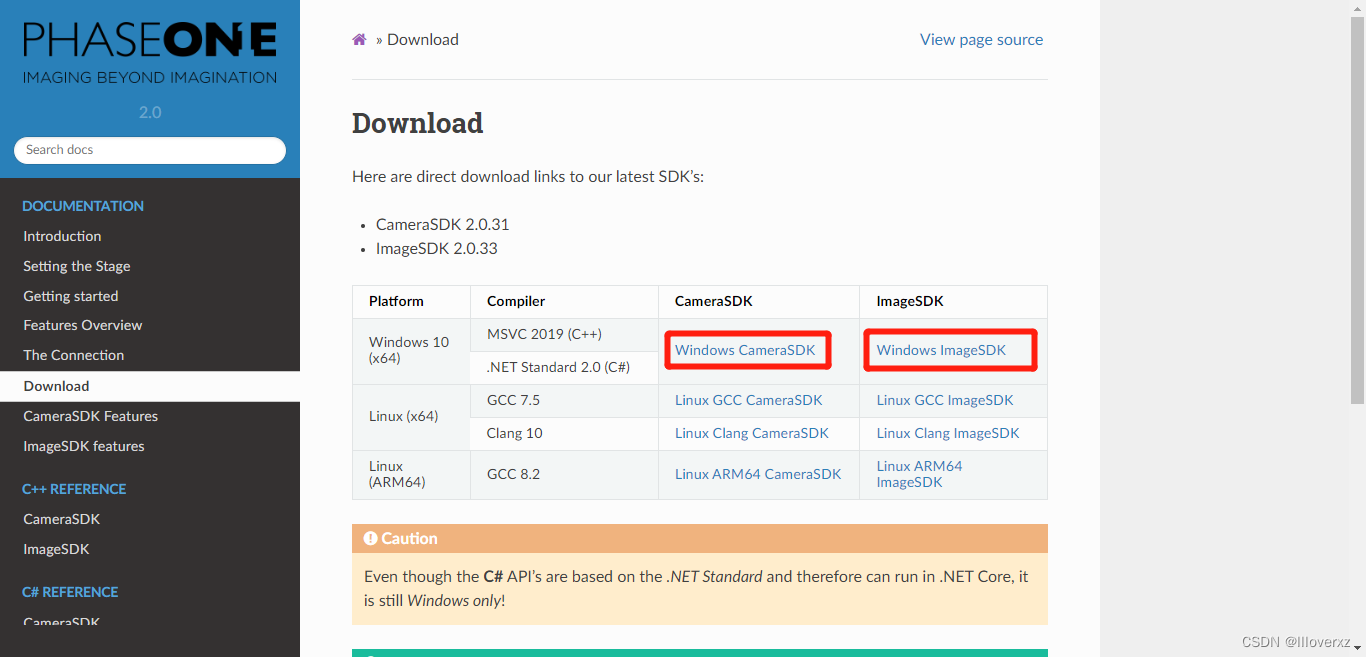Image resolution: width=1366 pixels, height=657 pixels.
Task: Click the Download page heading
Action: coord(418,123)
